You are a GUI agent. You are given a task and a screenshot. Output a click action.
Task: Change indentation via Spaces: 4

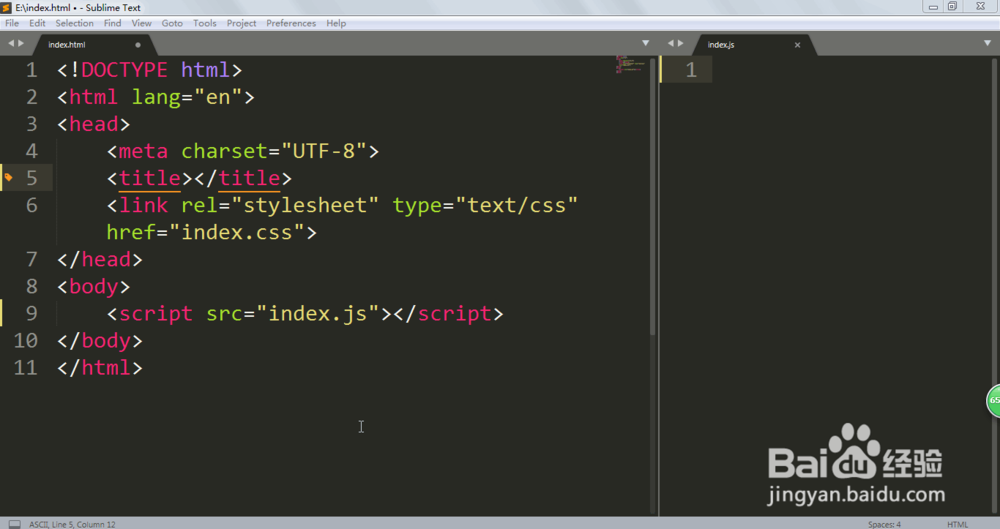pos(884,525)
